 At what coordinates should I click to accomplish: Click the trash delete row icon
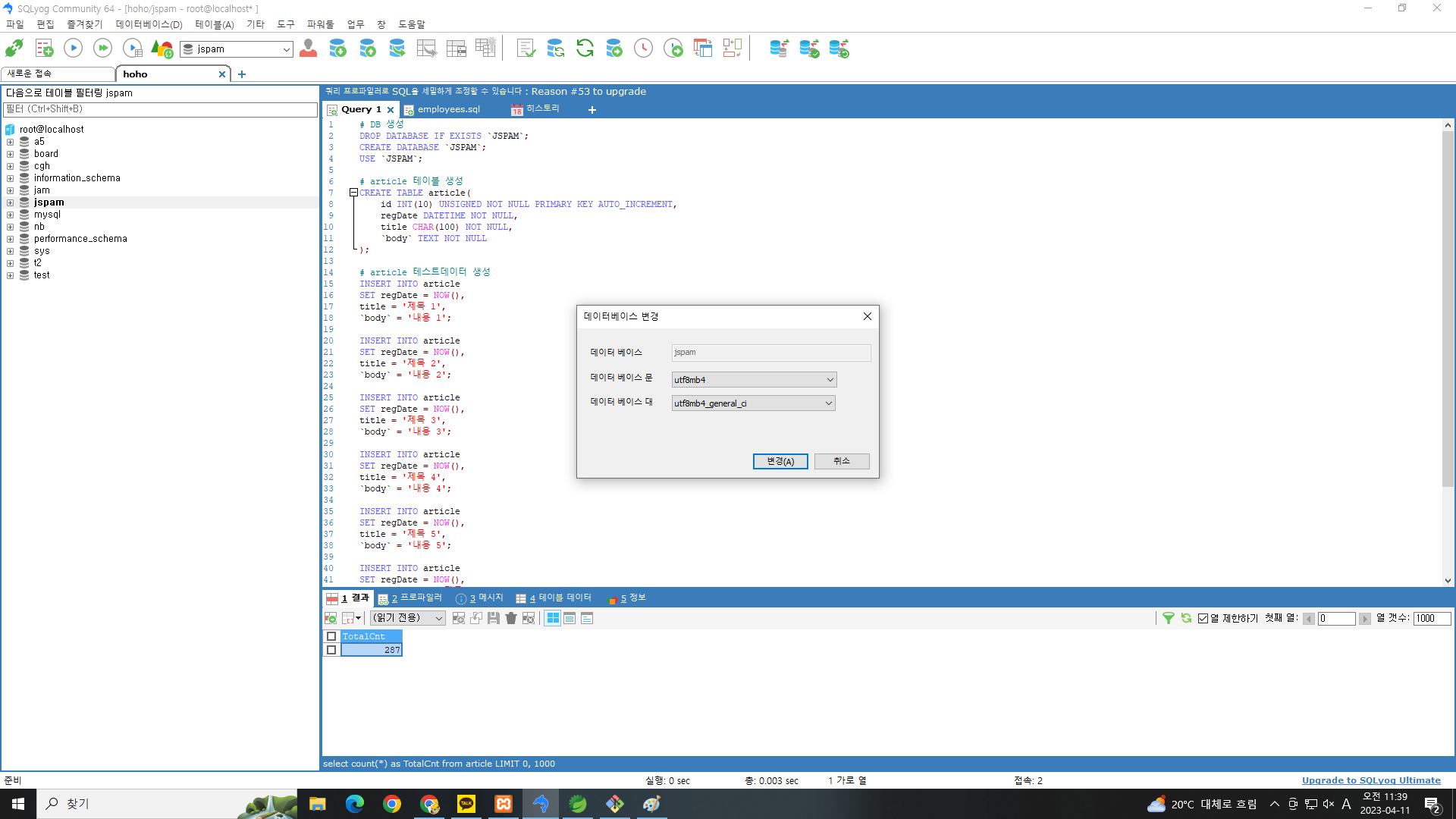pos(511,618)
